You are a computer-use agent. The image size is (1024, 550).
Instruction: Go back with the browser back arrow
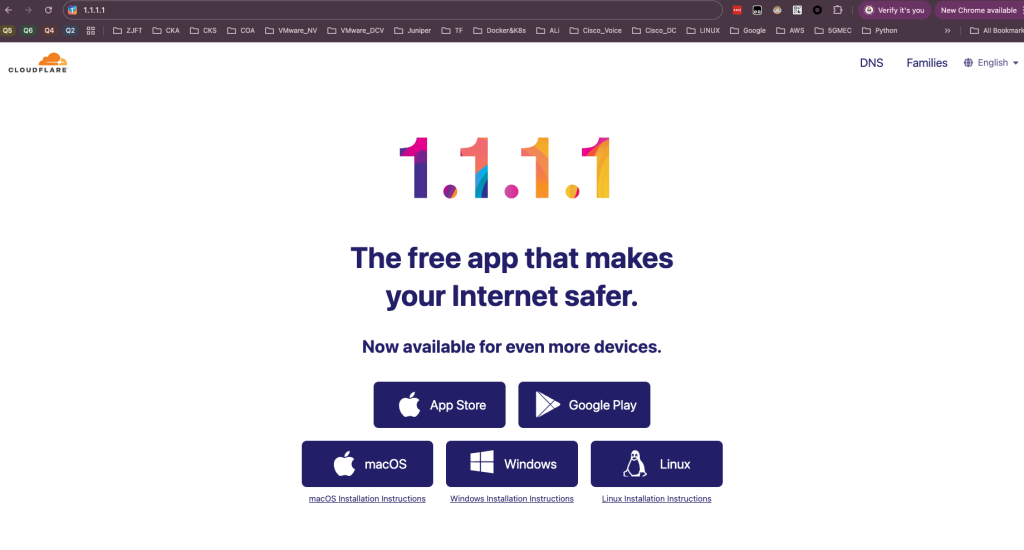[8, 10]
